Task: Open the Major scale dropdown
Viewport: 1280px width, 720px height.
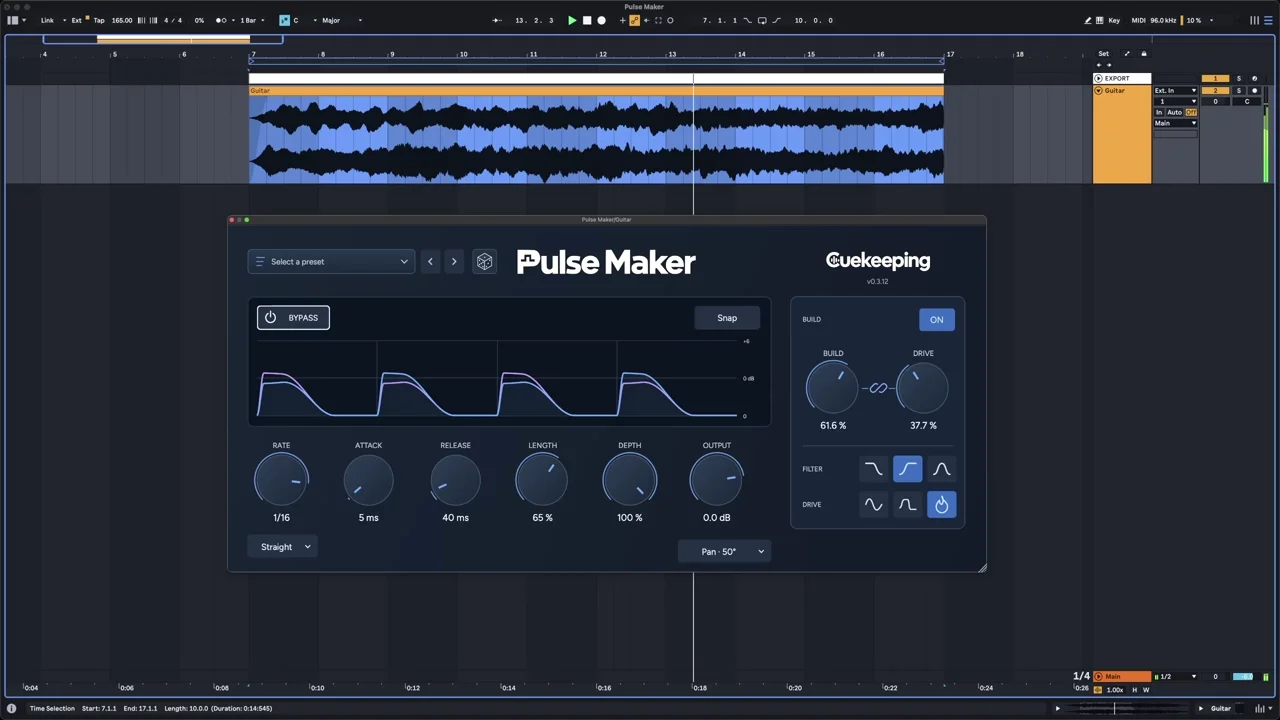Action: tap(342, 20)
